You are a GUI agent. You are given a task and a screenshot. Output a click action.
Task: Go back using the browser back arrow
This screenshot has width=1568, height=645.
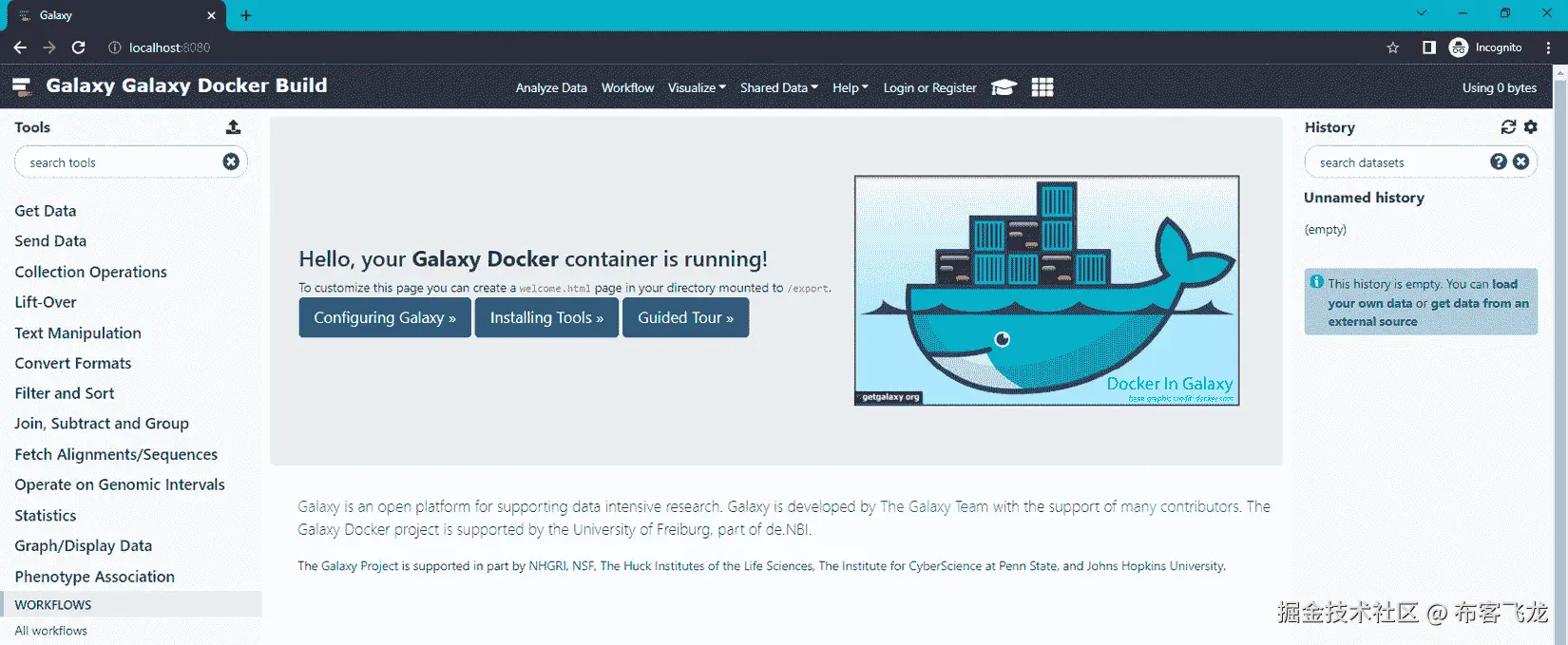(x=20, y=47)
